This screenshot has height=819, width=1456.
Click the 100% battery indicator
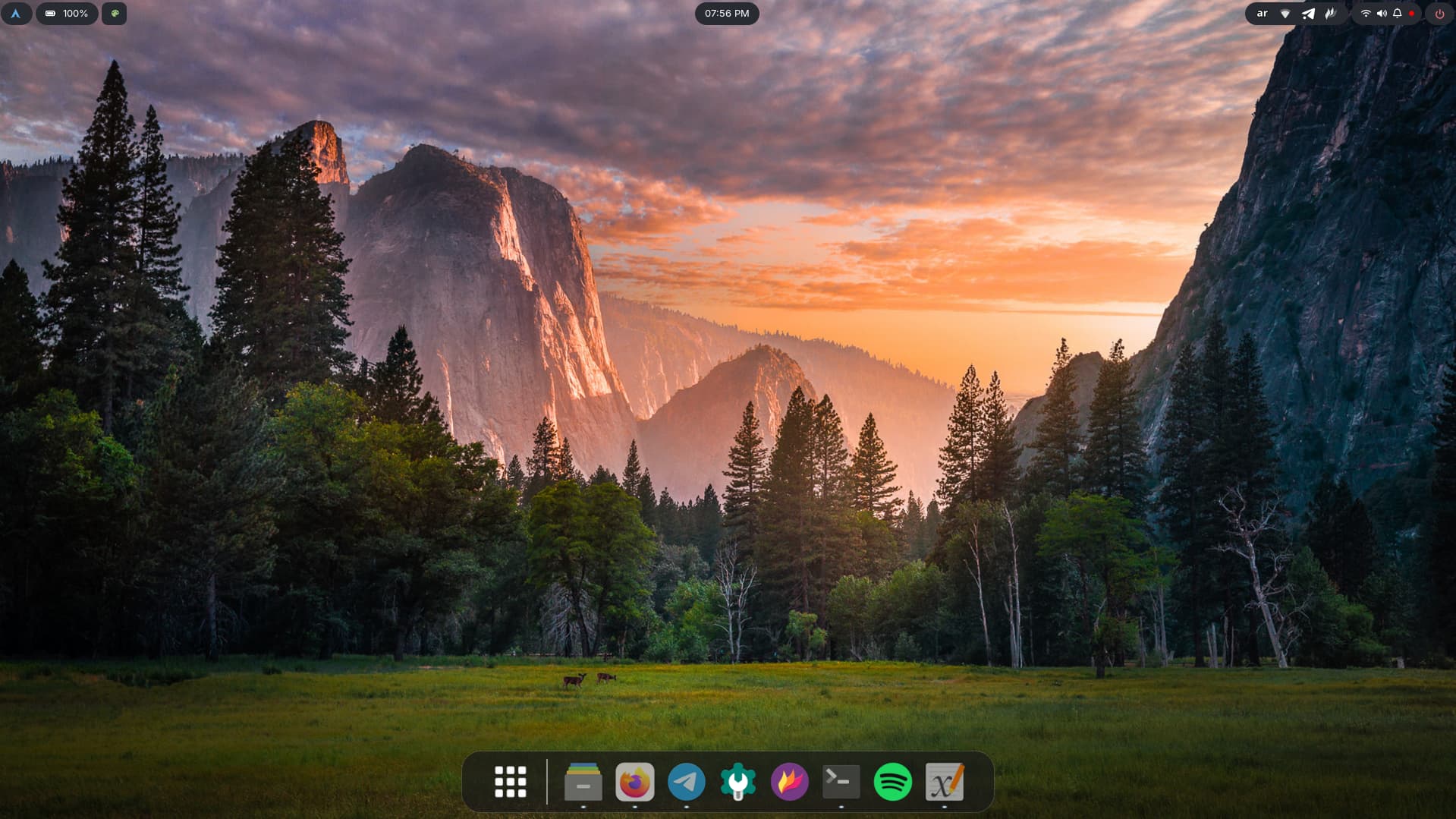click(67, 14)
